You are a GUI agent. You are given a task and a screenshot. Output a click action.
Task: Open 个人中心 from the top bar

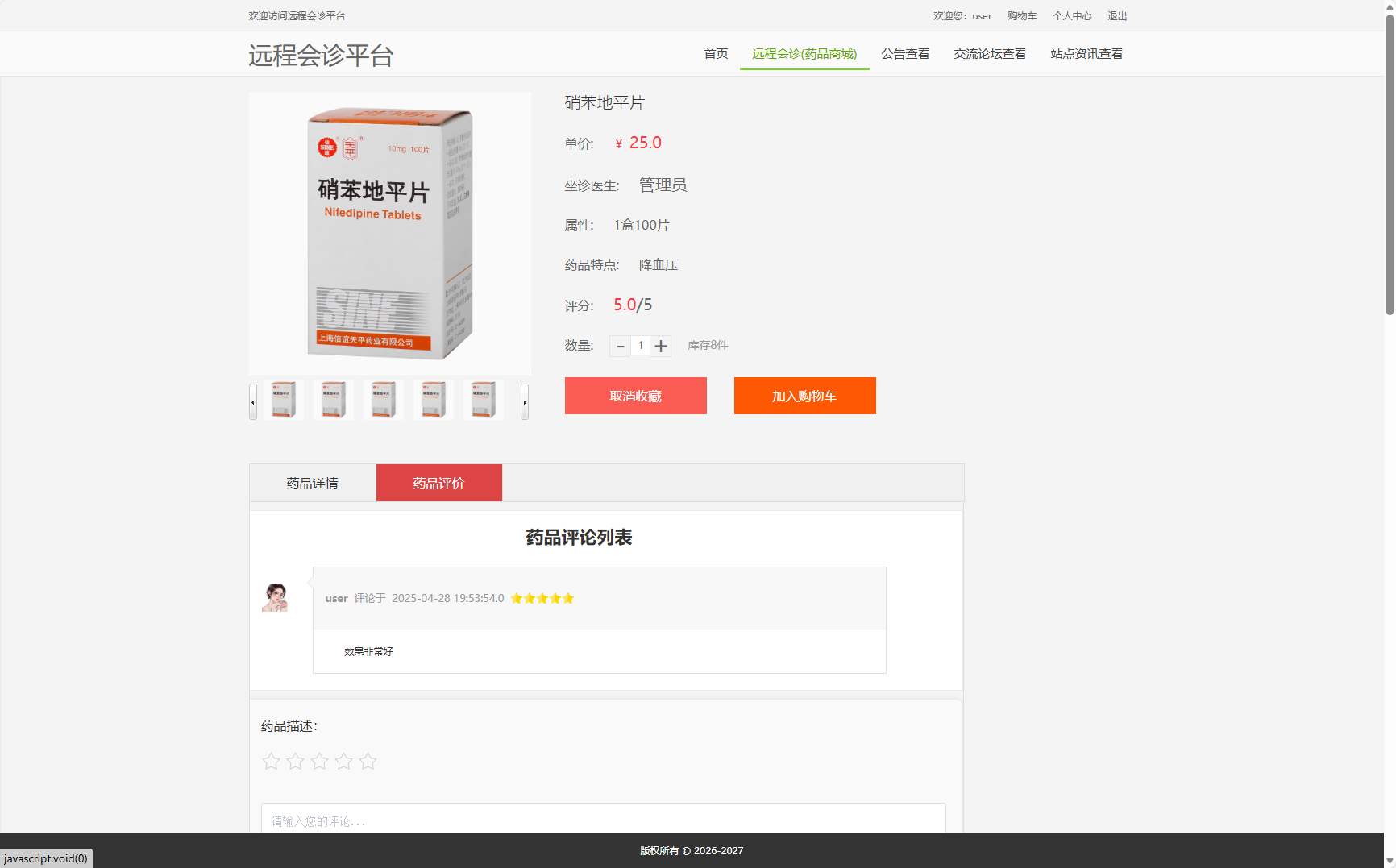click(1072, 15)
